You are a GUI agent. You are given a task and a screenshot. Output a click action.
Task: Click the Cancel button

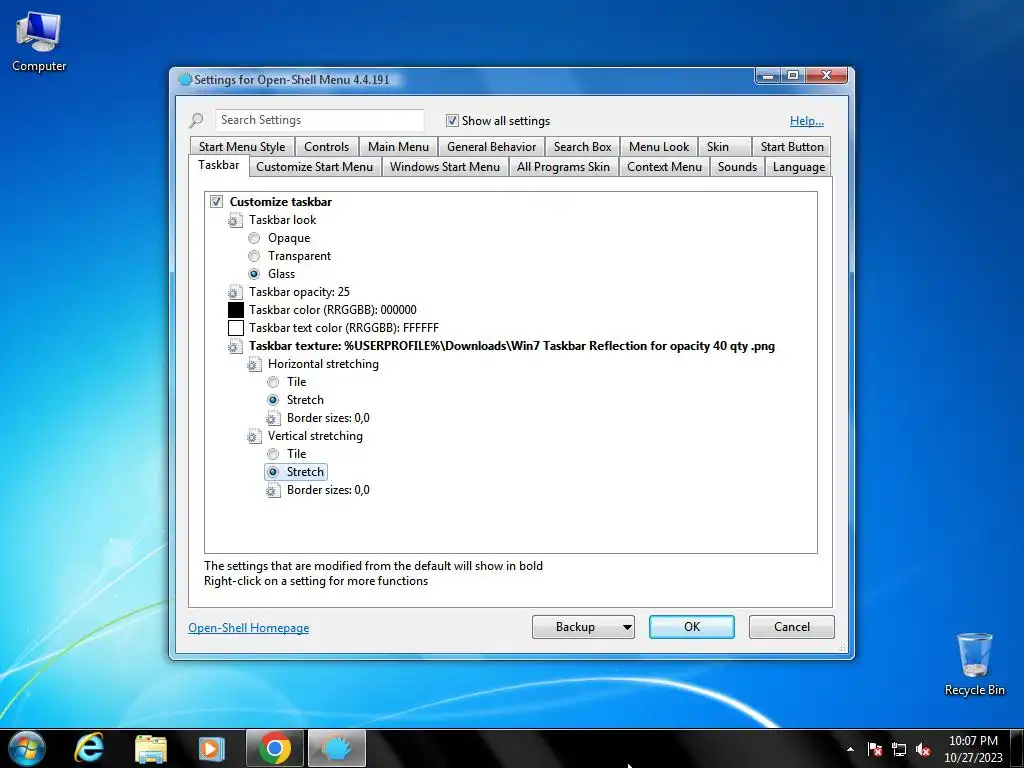[792, 627]
